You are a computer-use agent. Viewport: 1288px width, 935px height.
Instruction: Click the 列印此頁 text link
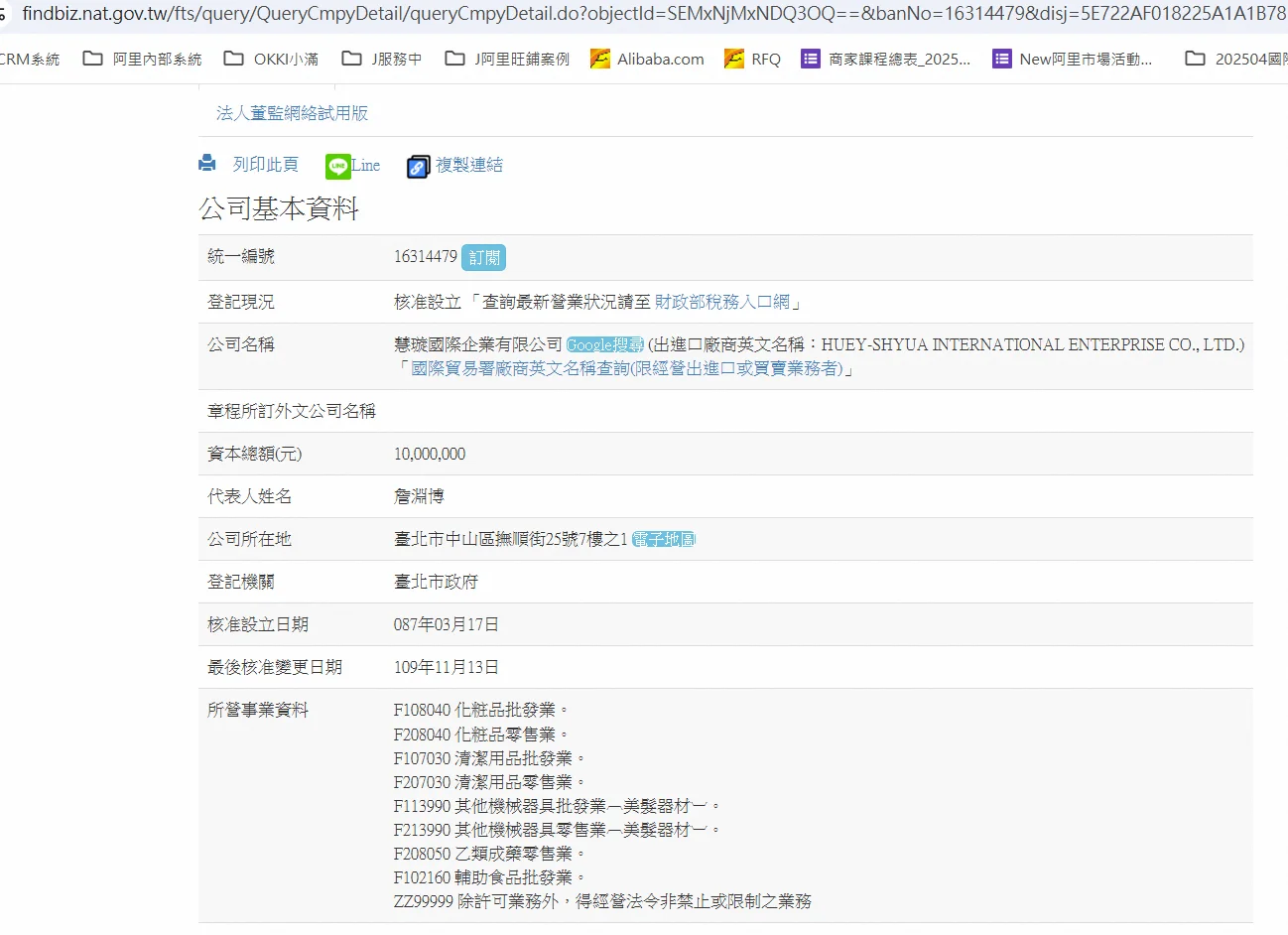pyautogui.click(x=265, y=165)
